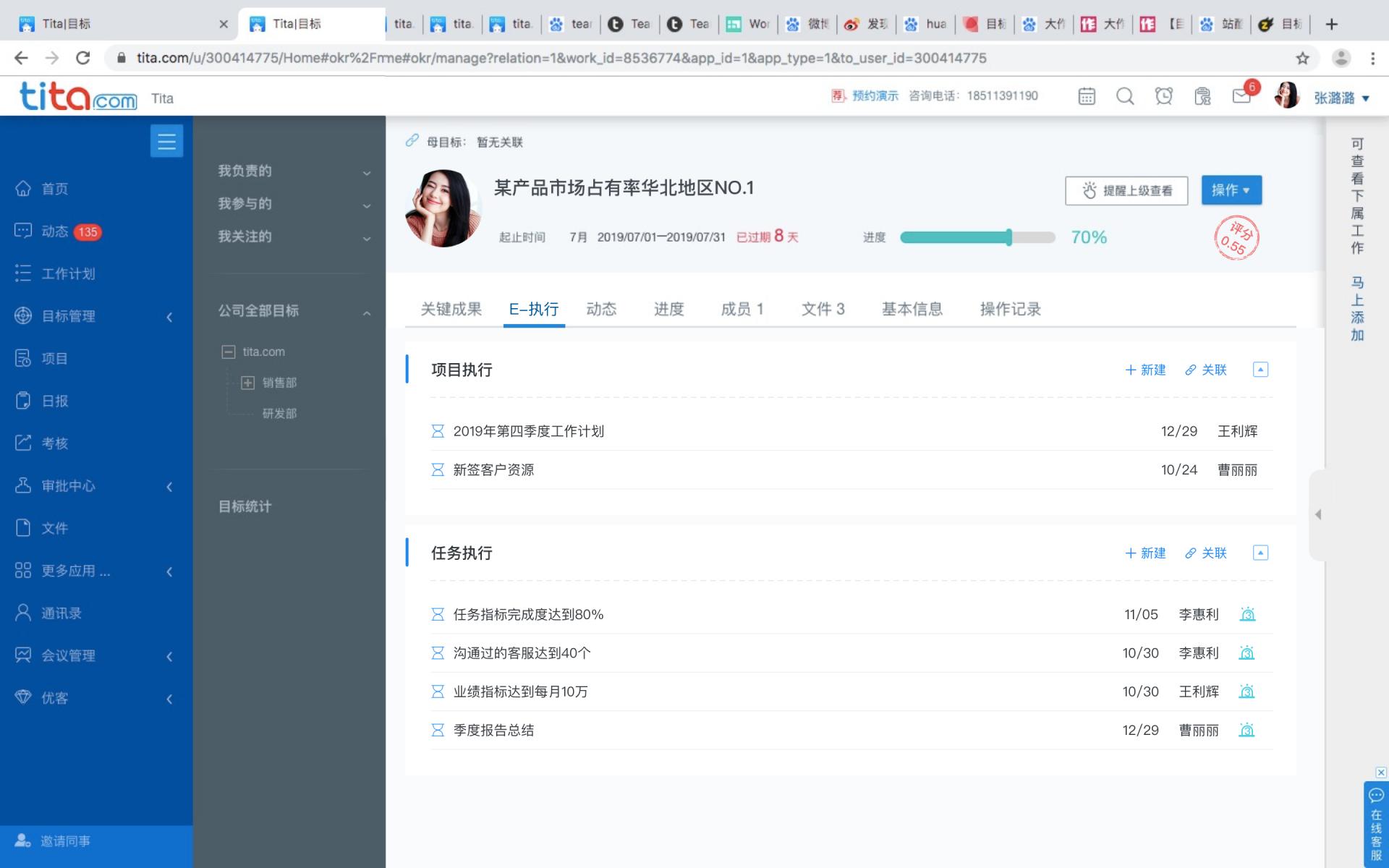The width and height of the screenshot is (1389, 868).
Task: Expand the 销售部 node in goal tree
Action: pyautogui.click(x=247, y=383)
